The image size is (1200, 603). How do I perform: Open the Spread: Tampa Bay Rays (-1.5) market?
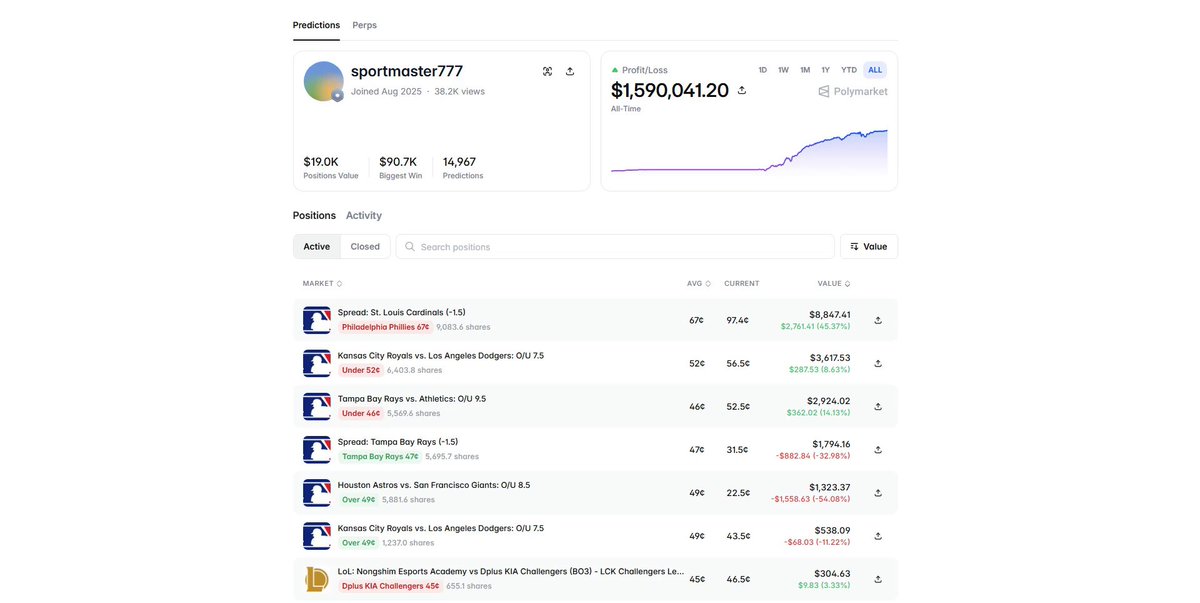pyautogui.click(x=398, y=441)
